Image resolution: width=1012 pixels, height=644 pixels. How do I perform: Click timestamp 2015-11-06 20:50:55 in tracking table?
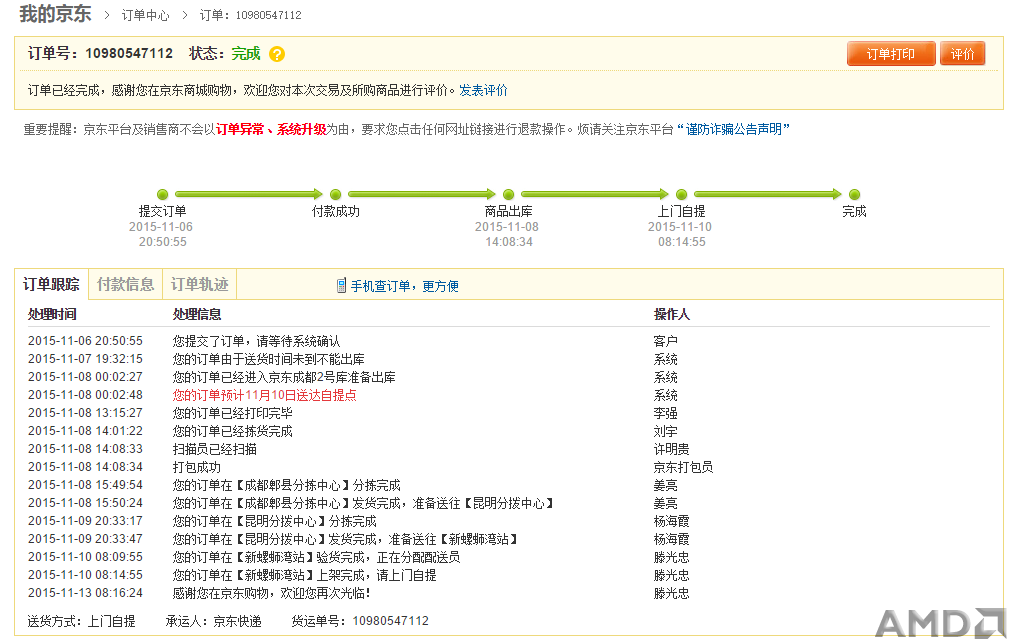pos(85,341)
